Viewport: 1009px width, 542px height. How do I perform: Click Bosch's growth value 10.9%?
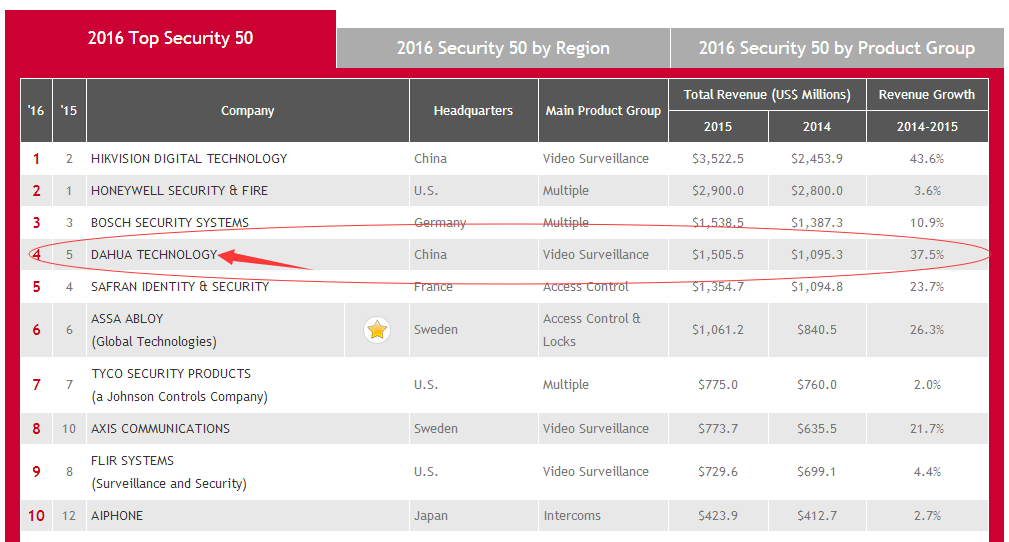pyautogui.click(x=927, y=223)
